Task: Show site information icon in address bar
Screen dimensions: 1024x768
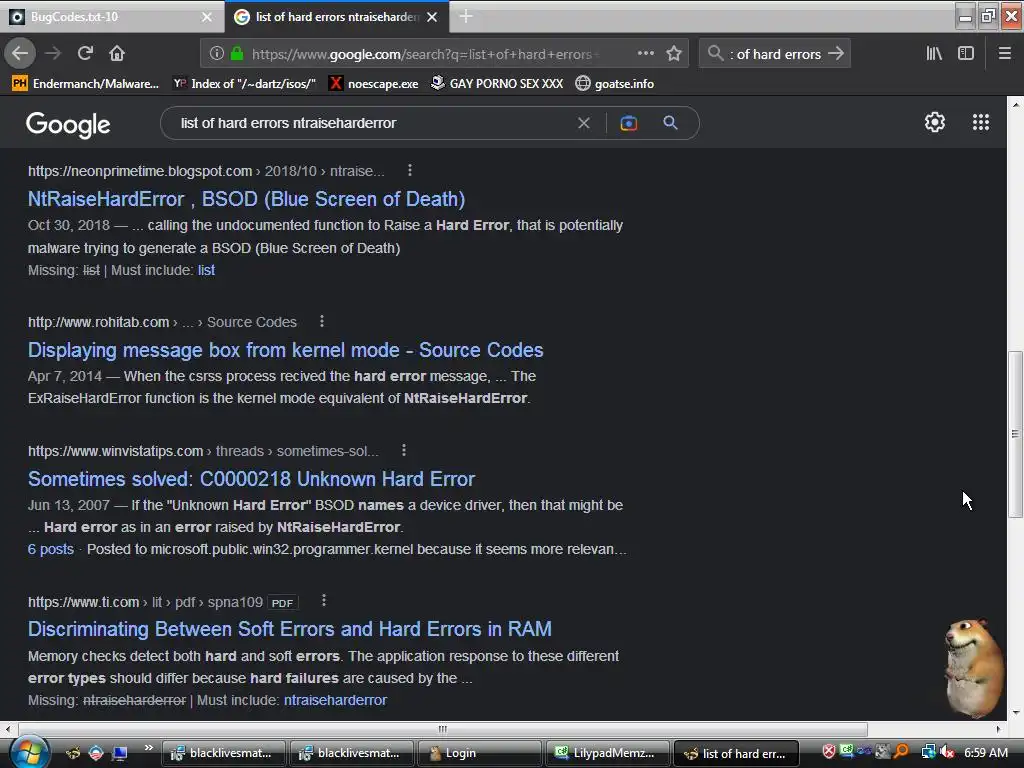Action: tap(217, 54)
